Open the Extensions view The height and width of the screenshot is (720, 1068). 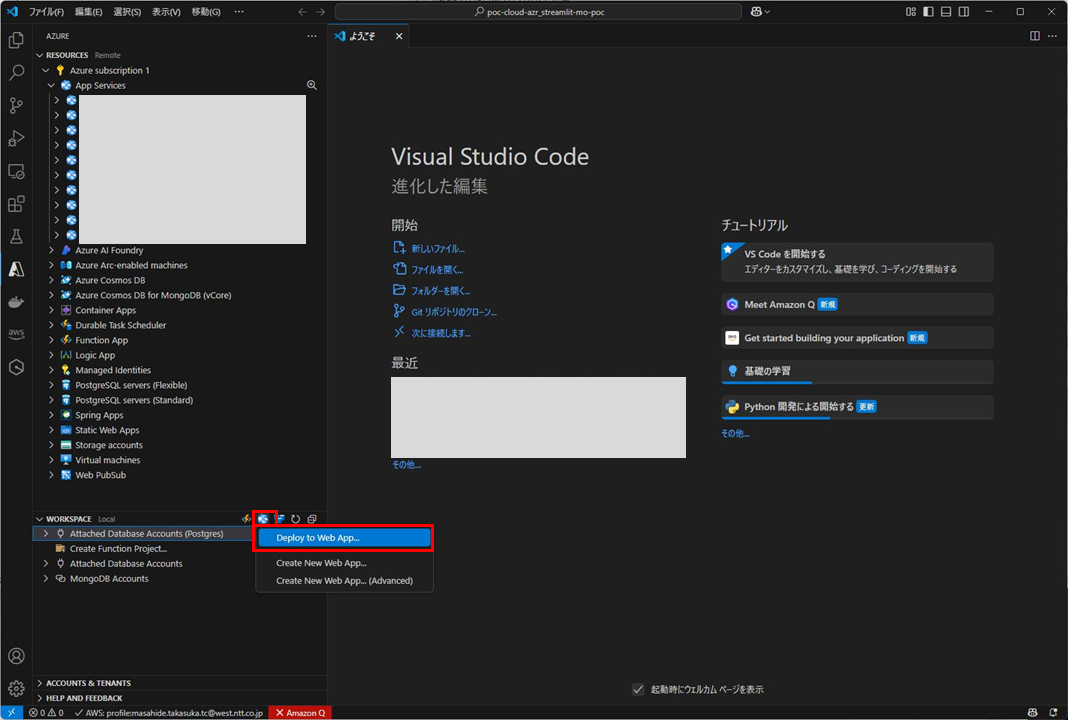point(16,204)
